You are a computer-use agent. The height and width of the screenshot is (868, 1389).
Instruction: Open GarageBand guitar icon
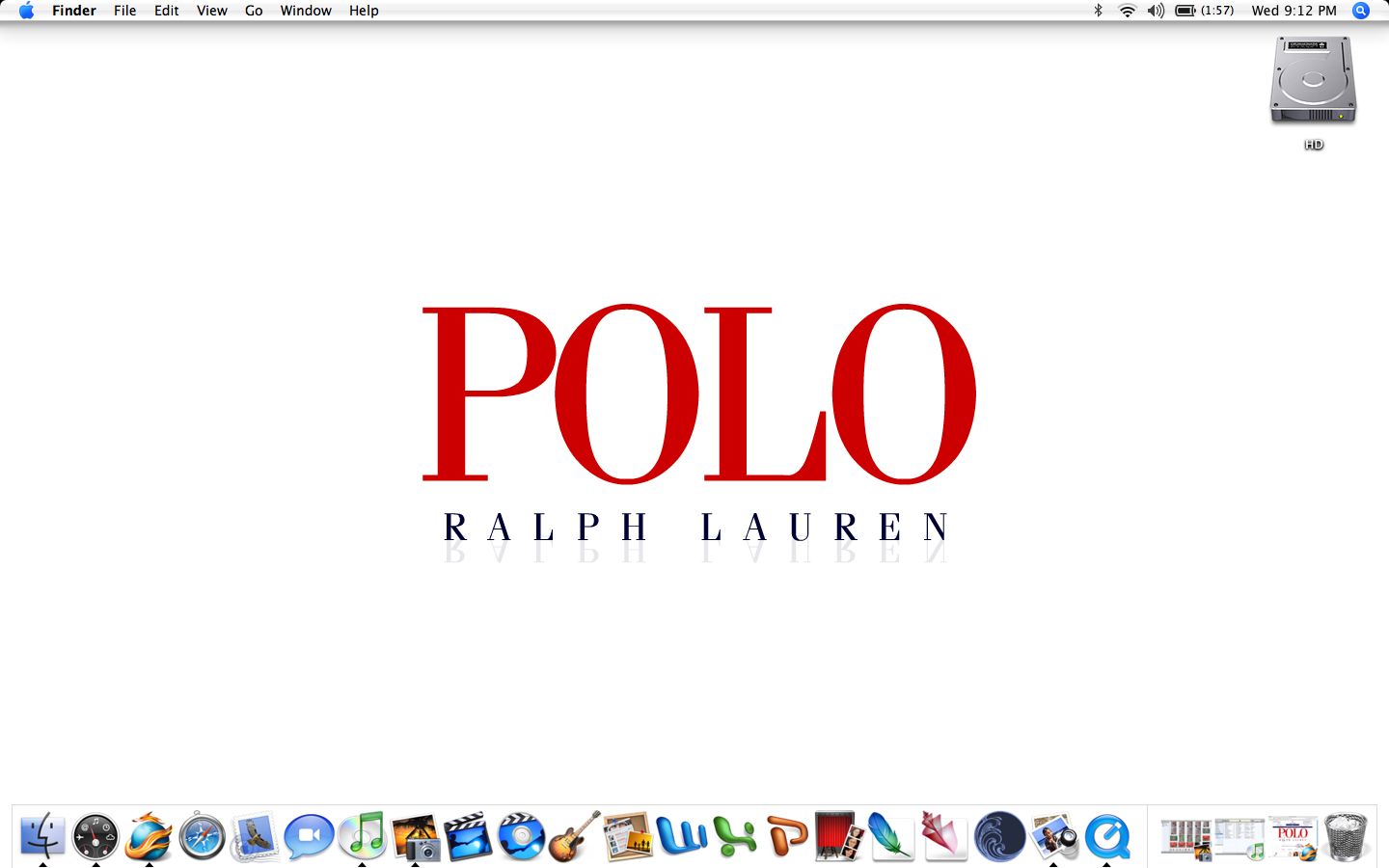pos(574,836)
